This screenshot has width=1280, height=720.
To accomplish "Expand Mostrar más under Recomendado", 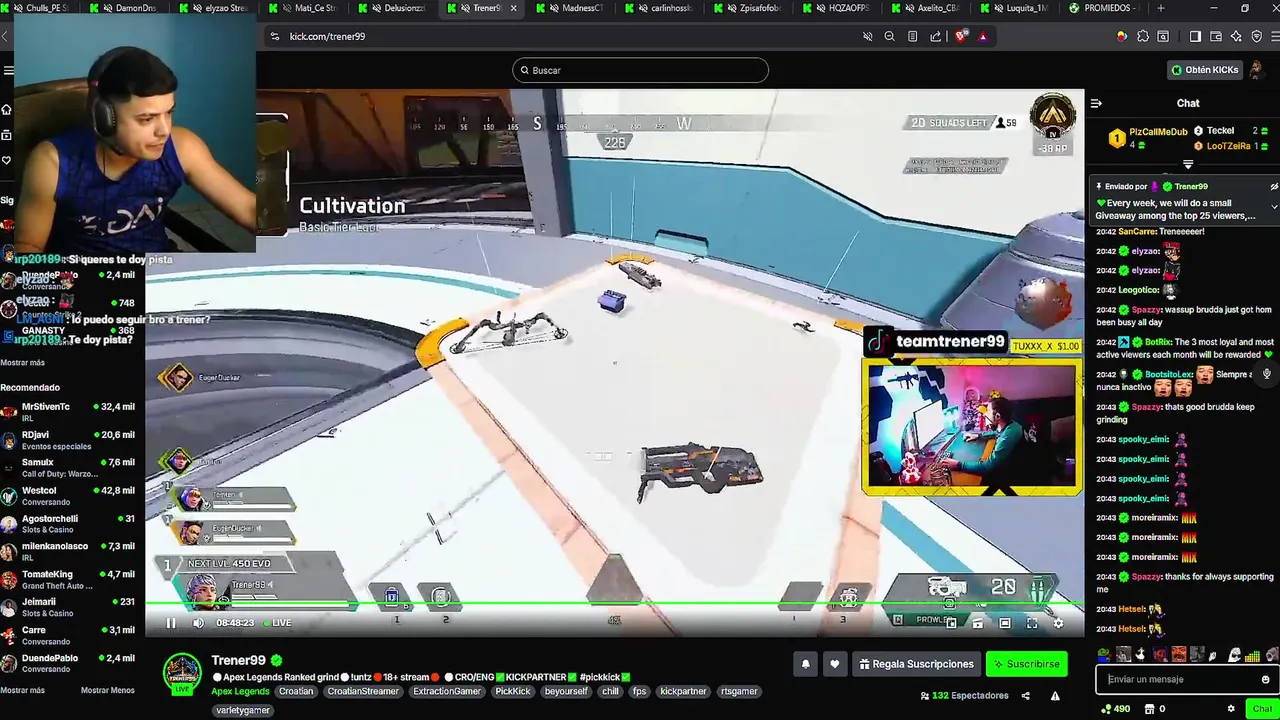I will coord(22,690).
